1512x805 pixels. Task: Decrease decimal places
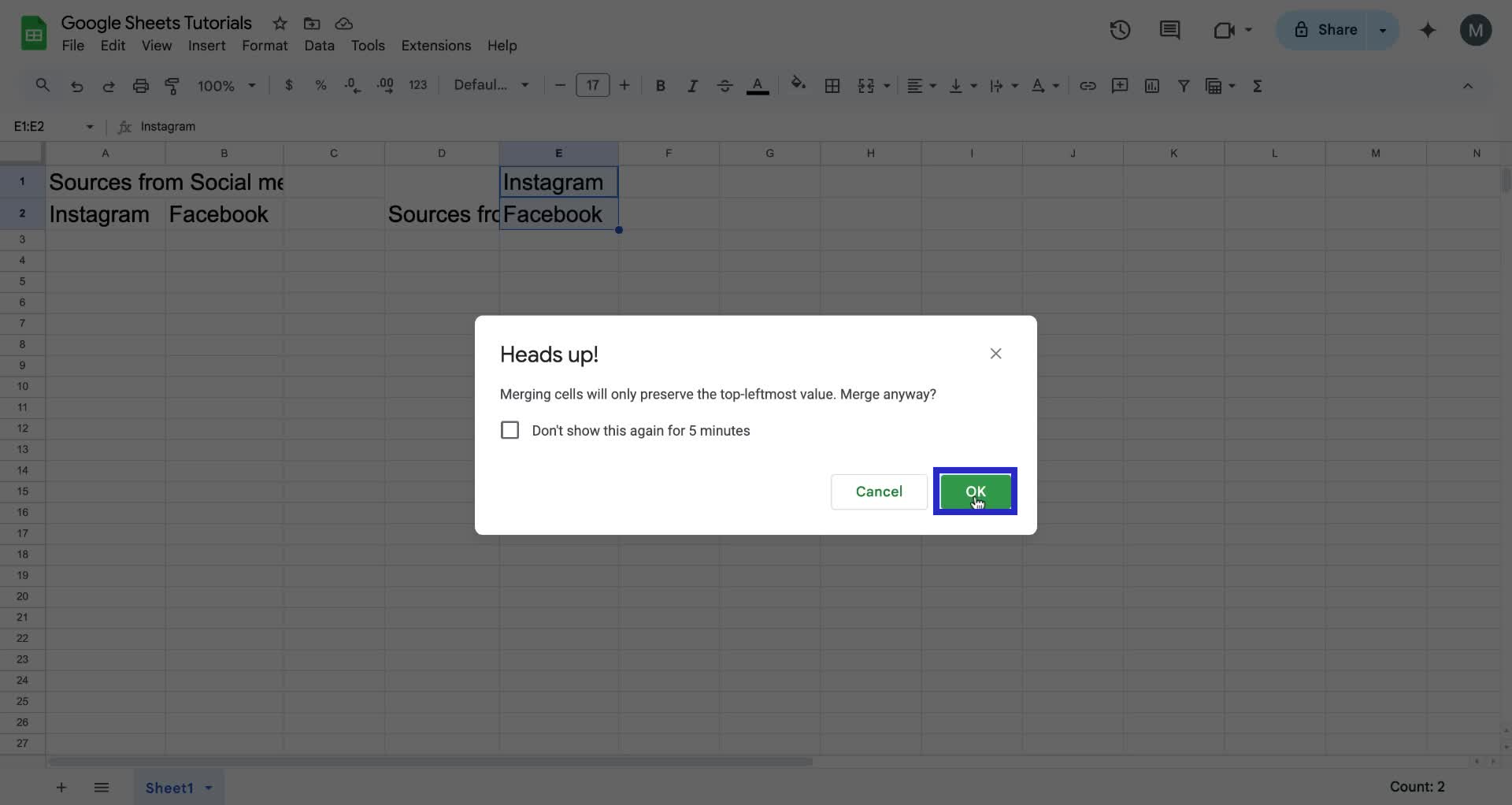(x=352, y=85)
